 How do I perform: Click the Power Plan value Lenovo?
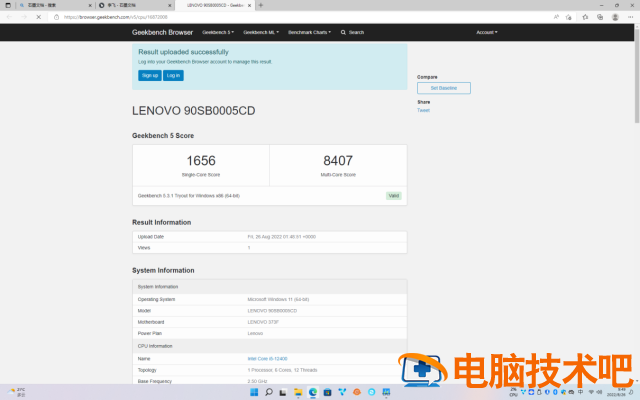pos(255,333)
